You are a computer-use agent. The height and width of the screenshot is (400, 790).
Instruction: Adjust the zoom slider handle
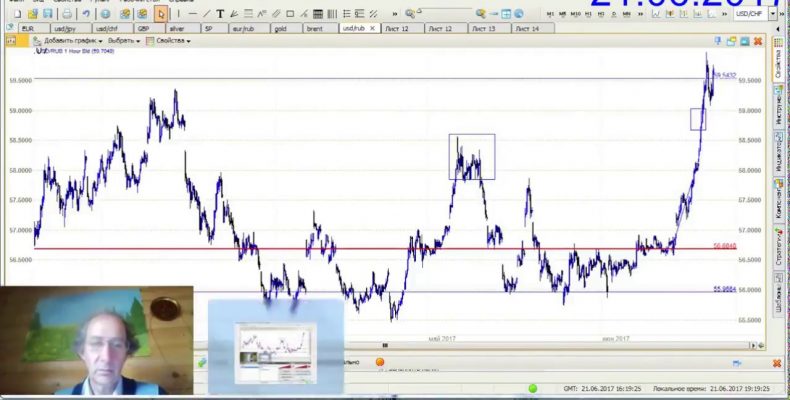pos(419,11)
